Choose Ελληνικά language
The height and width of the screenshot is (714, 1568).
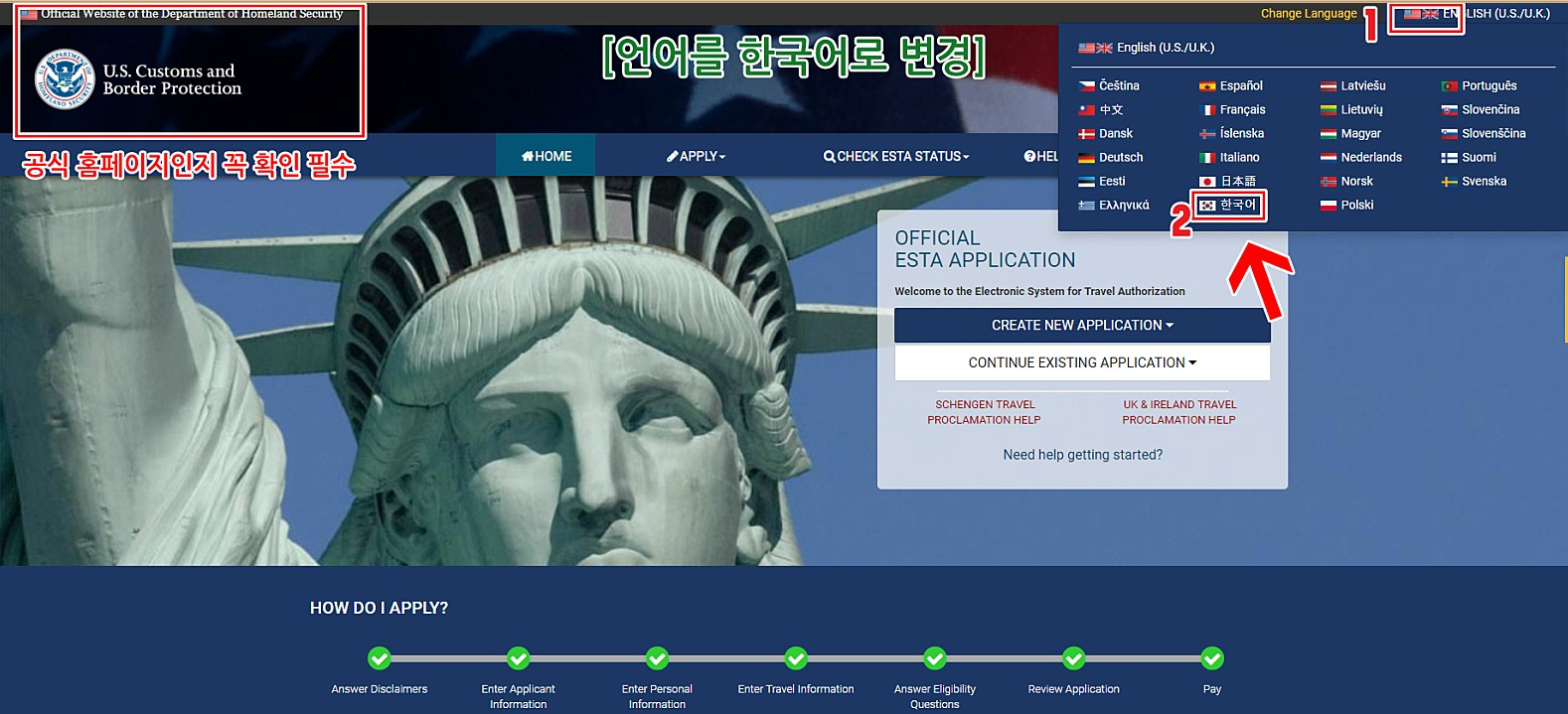click(x=1114, y=205)
